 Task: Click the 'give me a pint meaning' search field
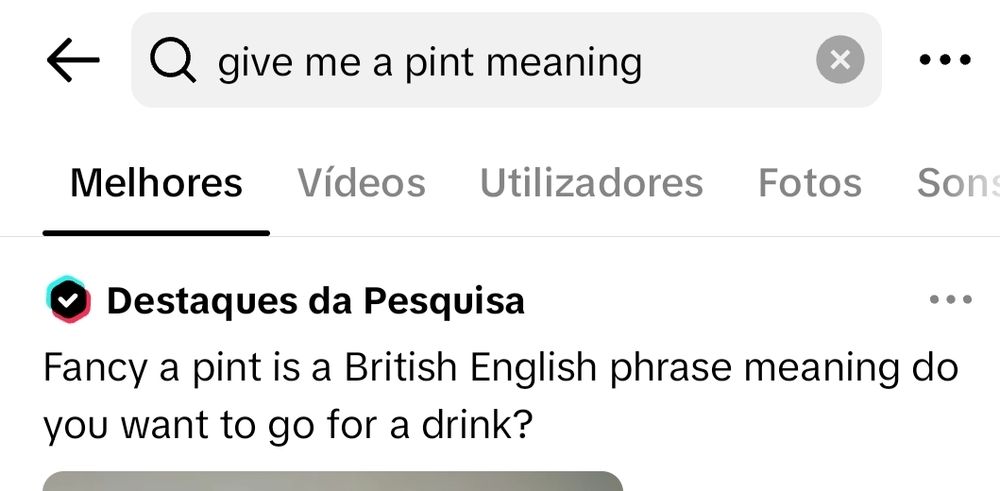tap(430, 62)
